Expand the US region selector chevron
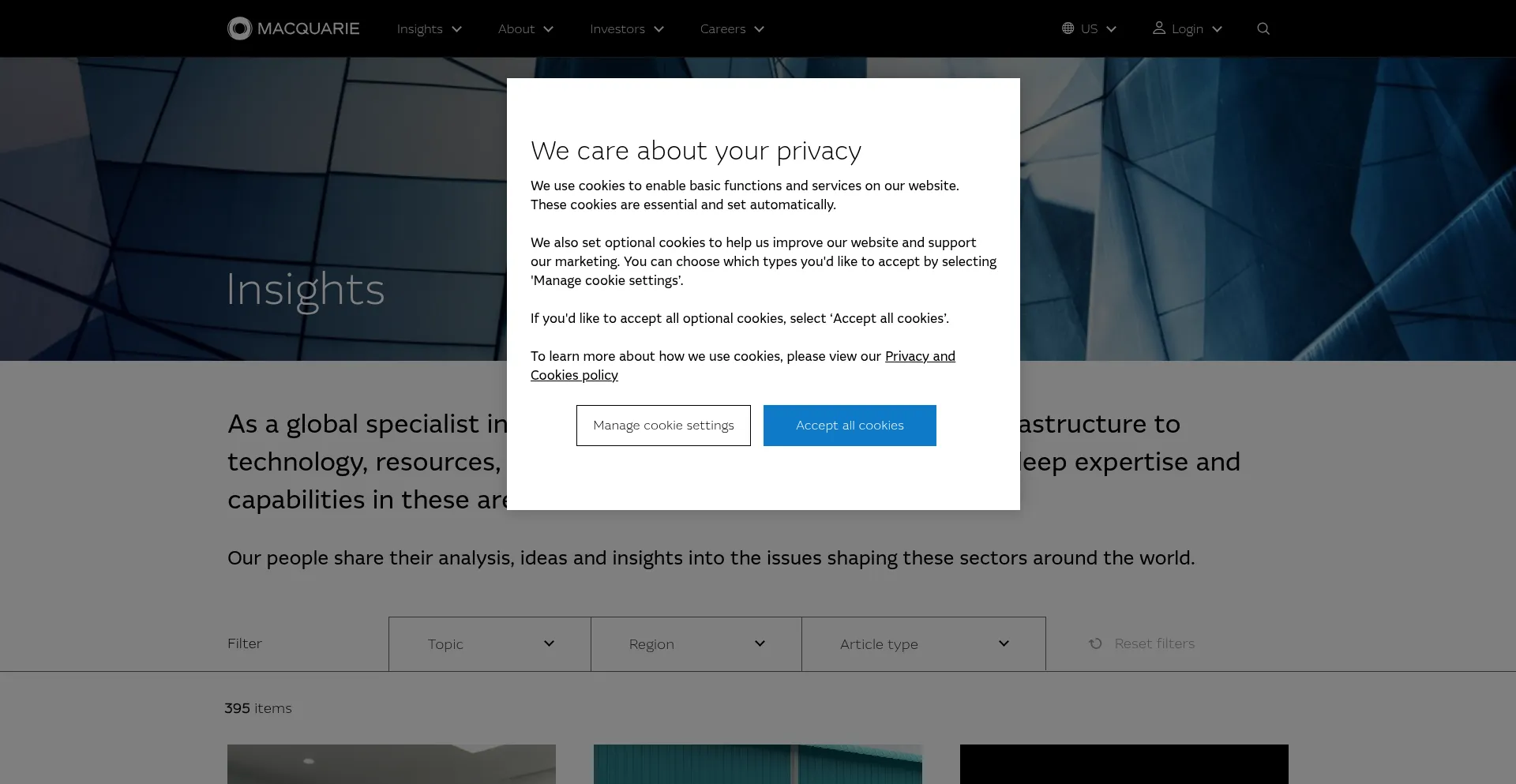The image size is (1516, 784). (1112, 29)
